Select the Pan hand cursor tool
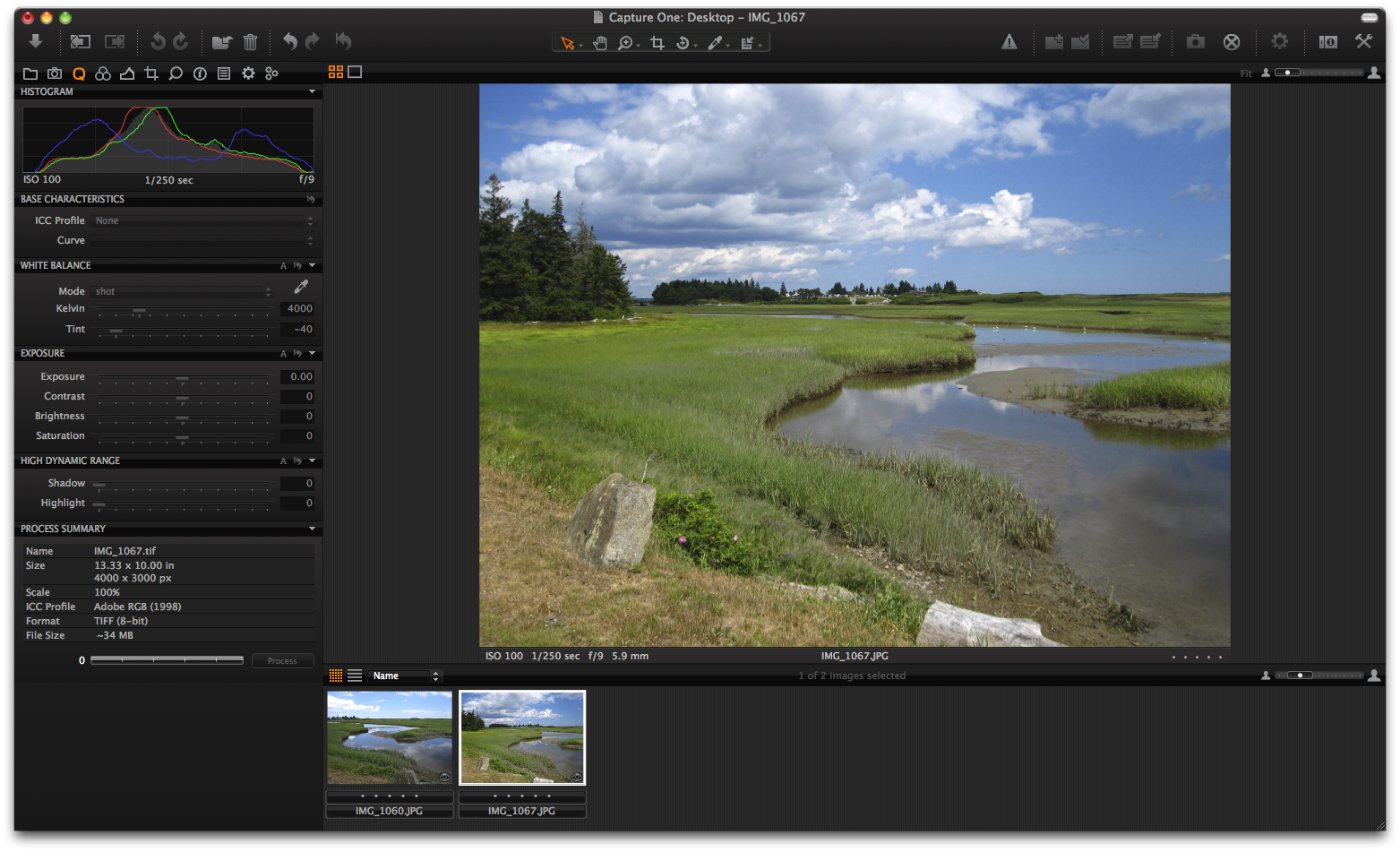The image size is (1400, 852). pyautogui.click(x=598, y=42)
